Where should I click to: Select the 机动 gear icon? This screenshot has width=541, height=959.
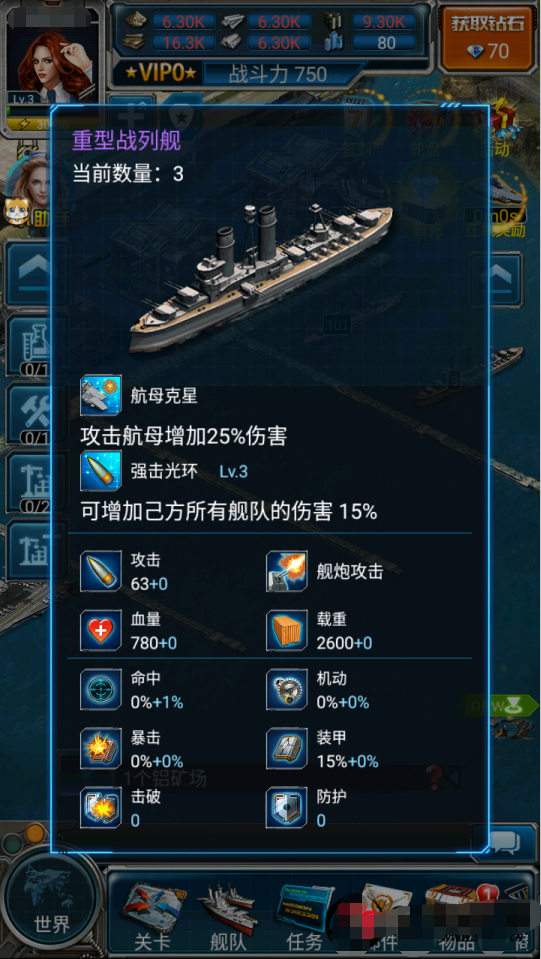tap(287, 690)
